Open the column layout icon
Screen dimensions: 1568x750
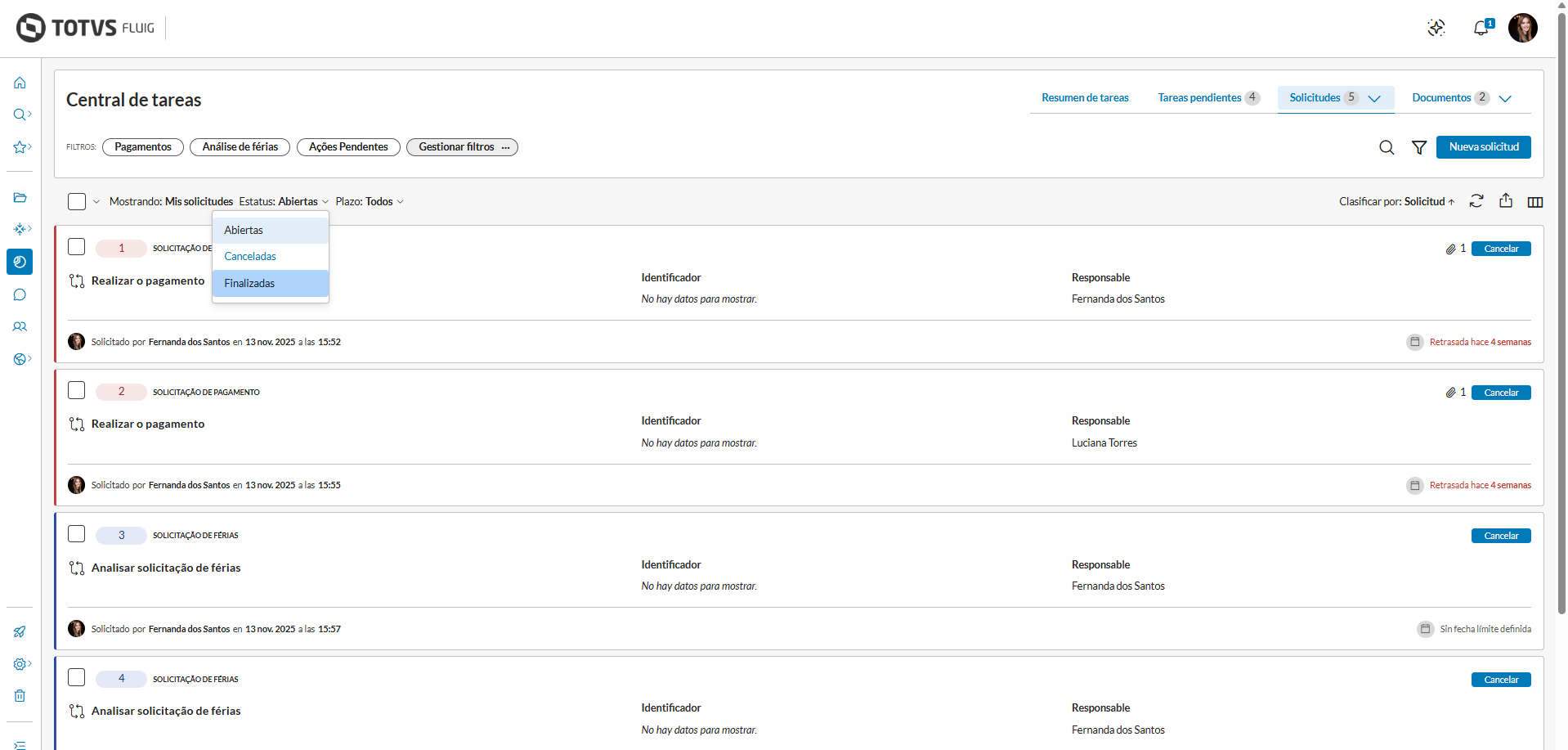pyautogui.click(x=1535, y=202)
